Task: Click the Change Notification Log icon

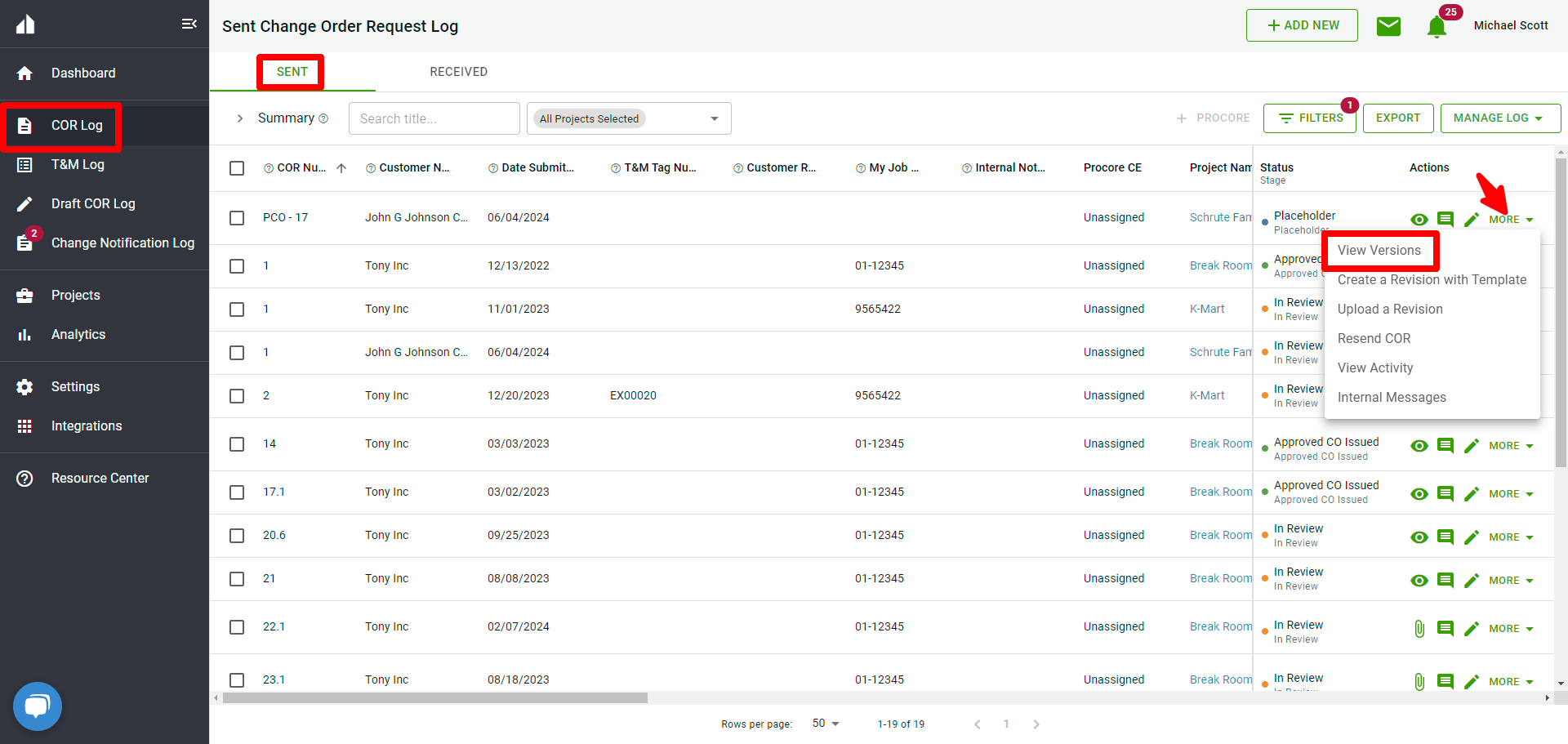Action: pyautogui.click(x=24, y=243)
